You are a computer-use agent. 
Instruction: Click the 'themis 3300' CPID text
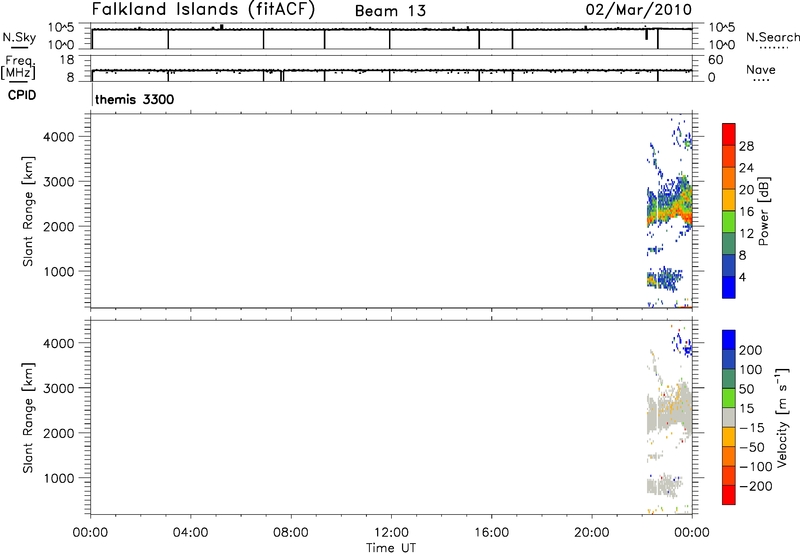coord(135,99)
